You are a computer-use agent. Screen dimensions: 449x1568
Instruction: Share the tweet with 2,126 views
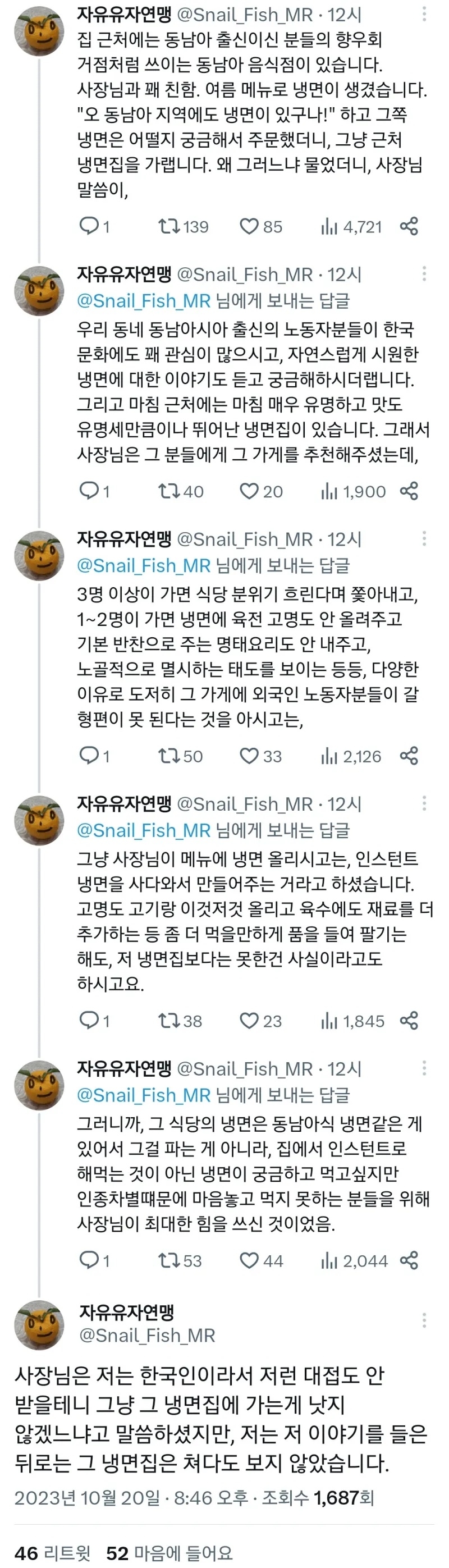tap(409, 756)
